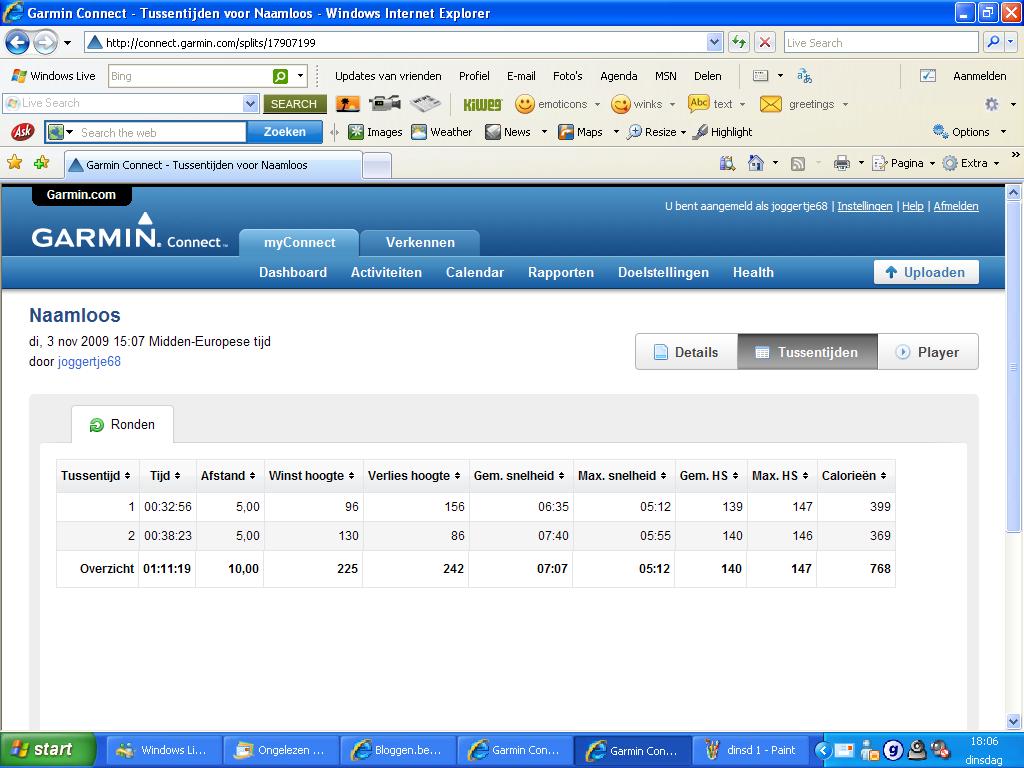Select the Tussentijden view button
The height and width of the screenshot is (768, 1024).
tap(808, 352)
